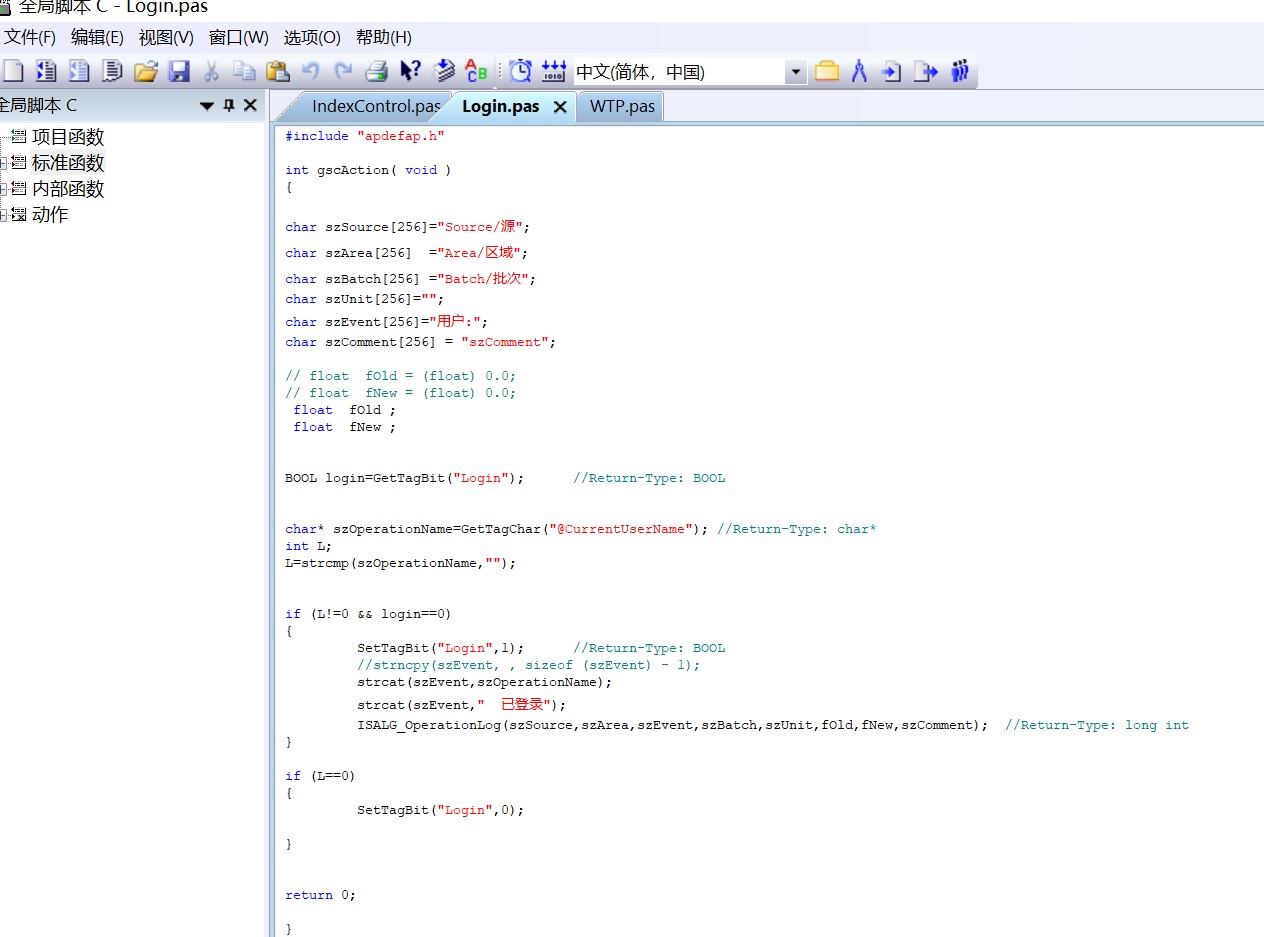The height and width of the screenshot is (937, 1264).
Task: Select 项目函数 in the tree
Action: pyautogui.click(x=67, y=137)
